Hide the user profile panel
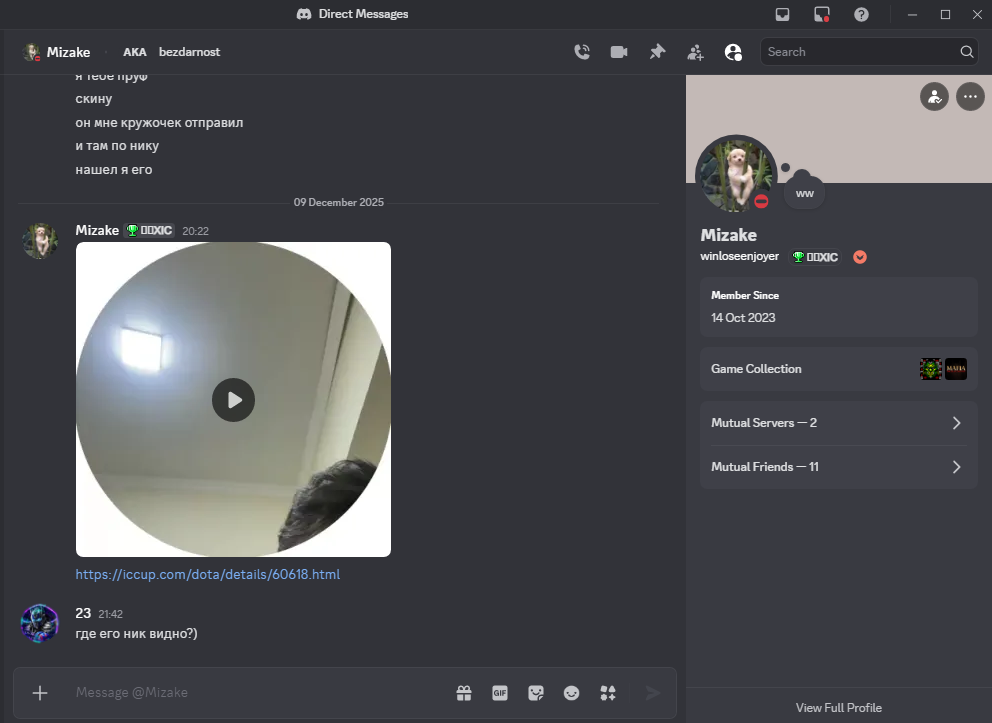Screen dimensions: 992x723 (x=733, y=52)
